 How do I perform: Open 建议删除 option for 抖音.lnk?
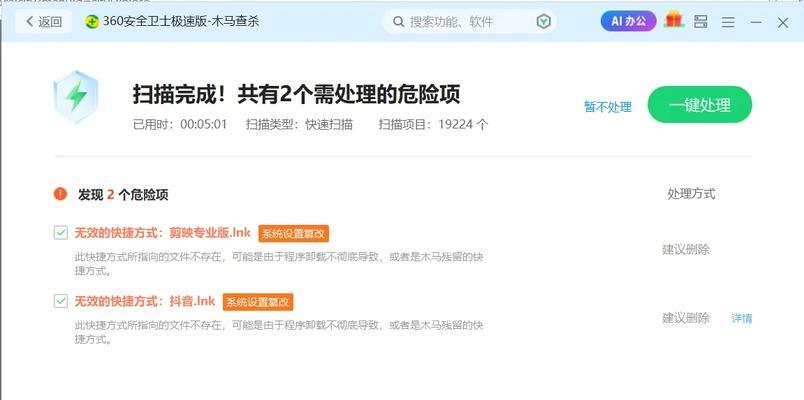coord(686,318)
